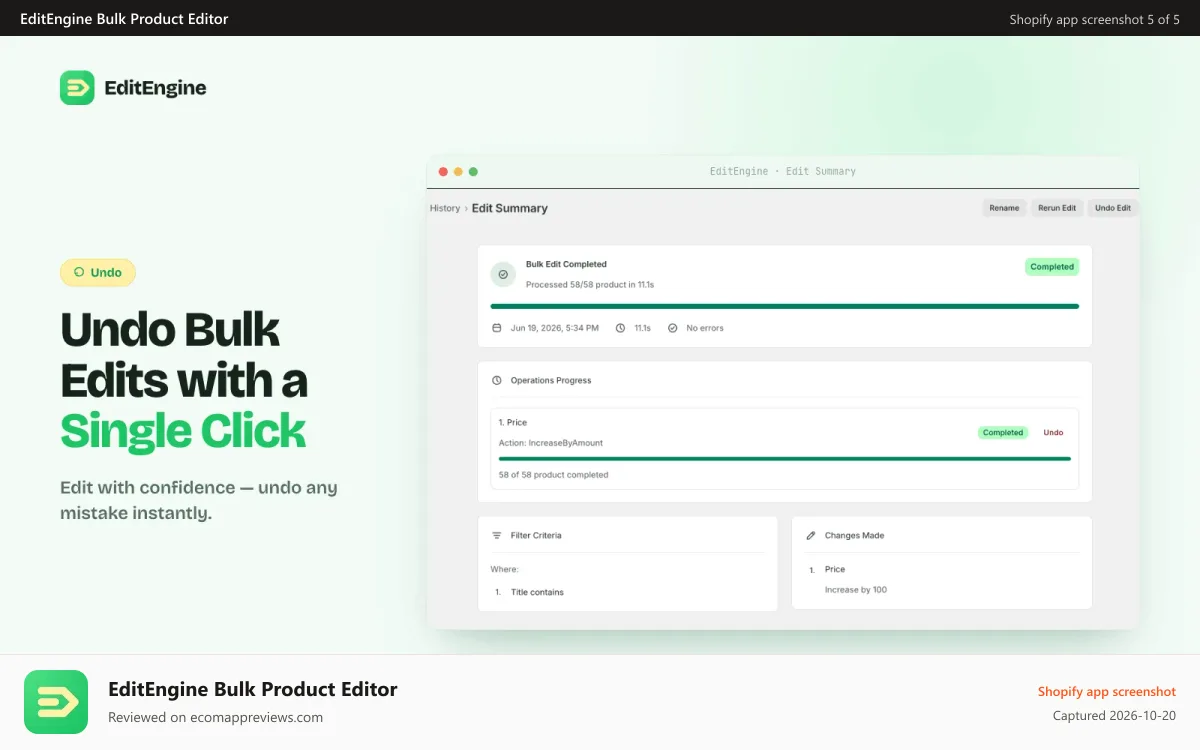Click the Completed badge in Price operation row
The image size is (1200, 750).
[x=1003, y=433]
